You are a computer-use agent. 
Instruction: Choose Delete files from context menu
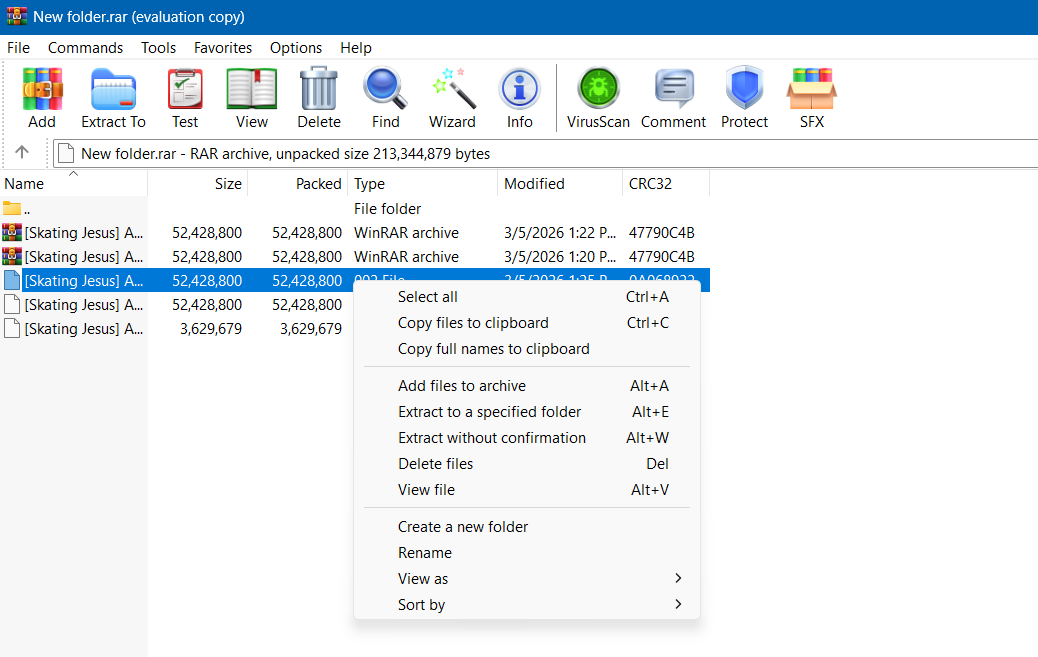tap(527, 464)
